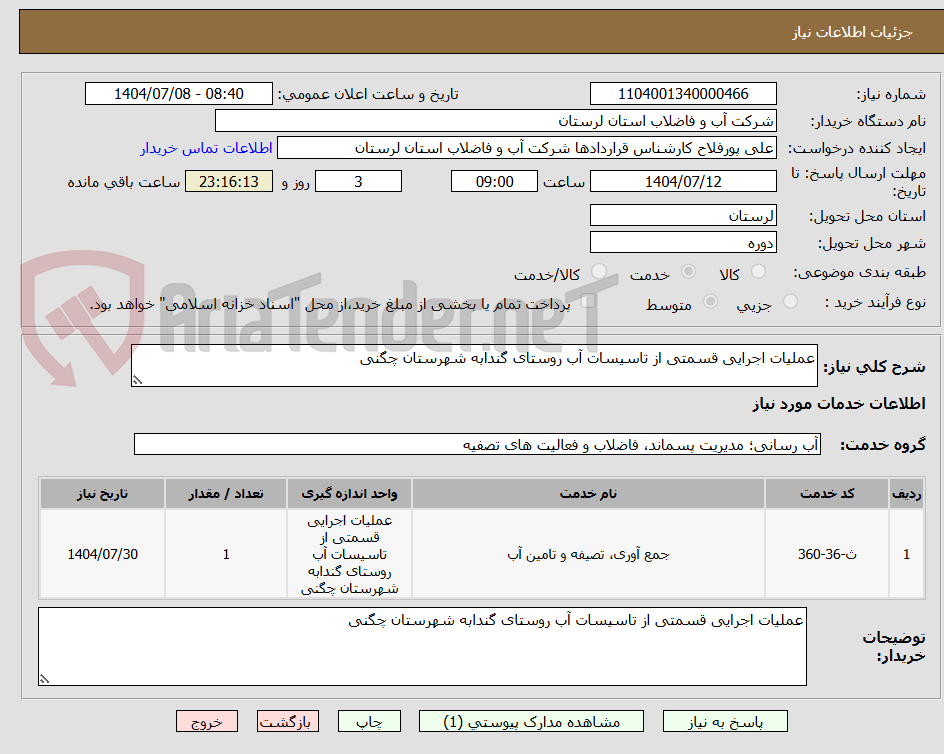
Task: Click the گروه خدمت field
Action: point(477,444)
